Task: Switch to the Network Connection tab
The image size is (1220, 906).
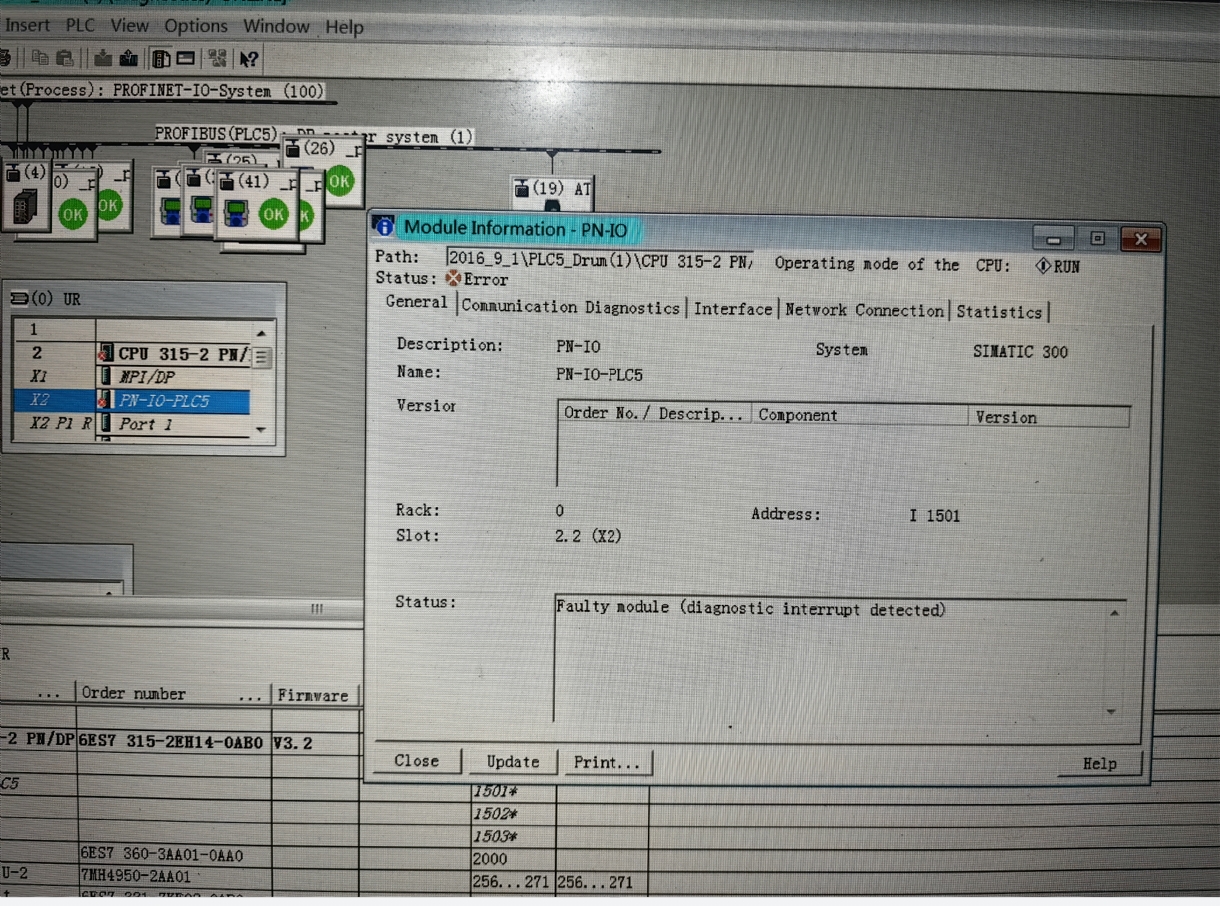Action: coord(865,311)
